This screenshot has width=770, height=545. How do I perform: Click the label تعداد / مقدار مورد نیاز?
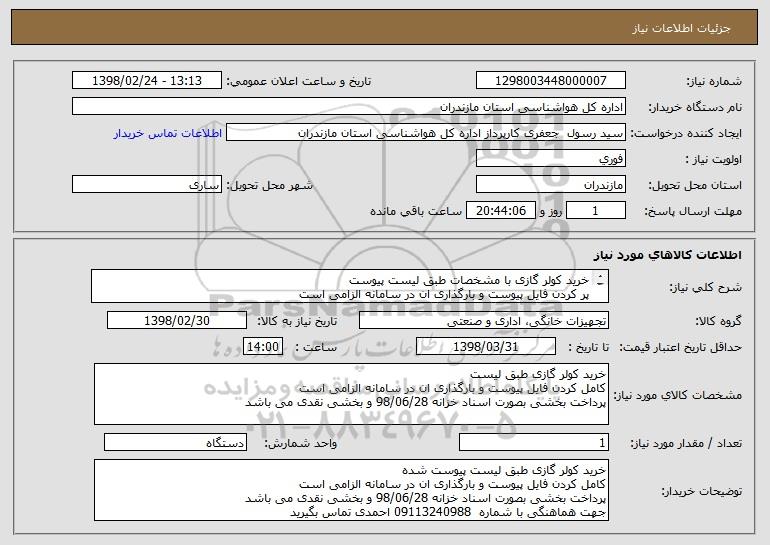pyautogui.click(x=686, y=443)
